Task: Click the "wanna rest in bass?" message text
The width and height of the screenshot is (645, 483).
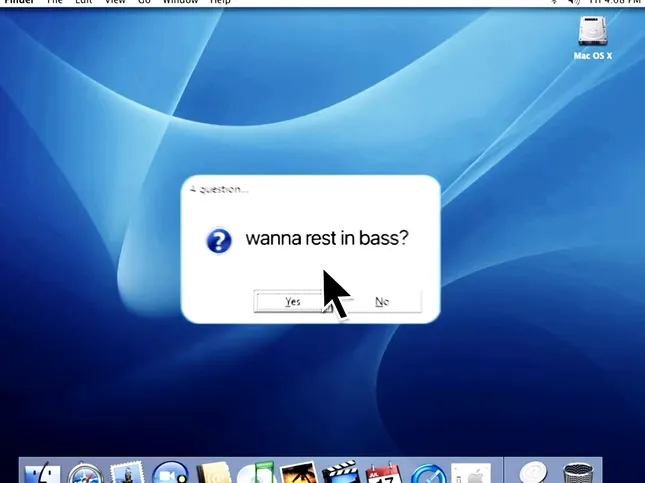Action: point(327,238)
